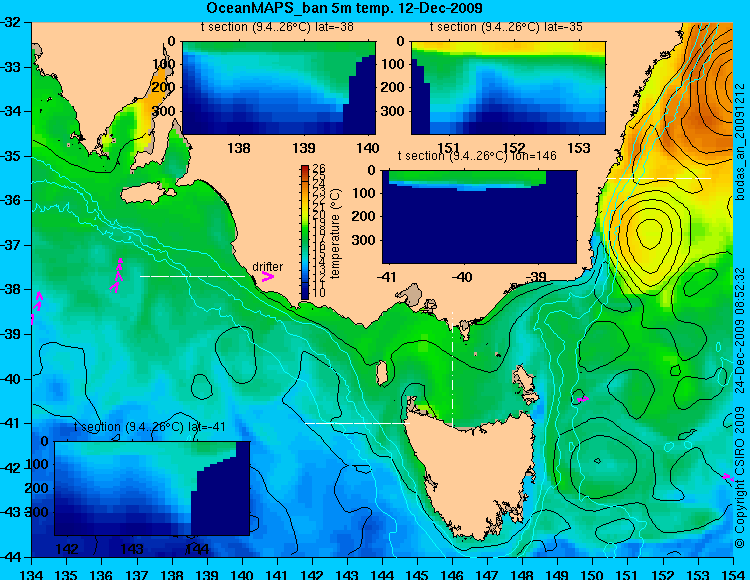Image resolution: width=750 pixels, height=580 pixels.
Task: Click "153" on the lat=-35 inset axis
Action: point(579,148)
